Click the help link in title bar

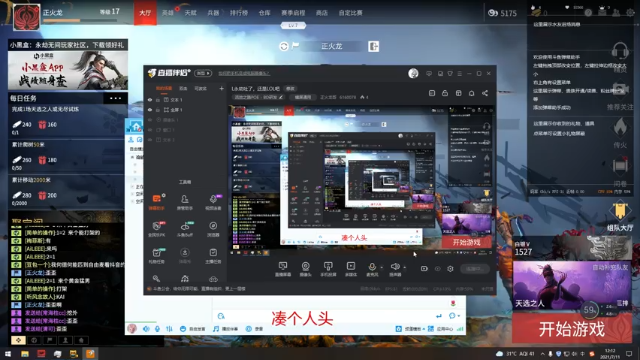click(244, 73)
